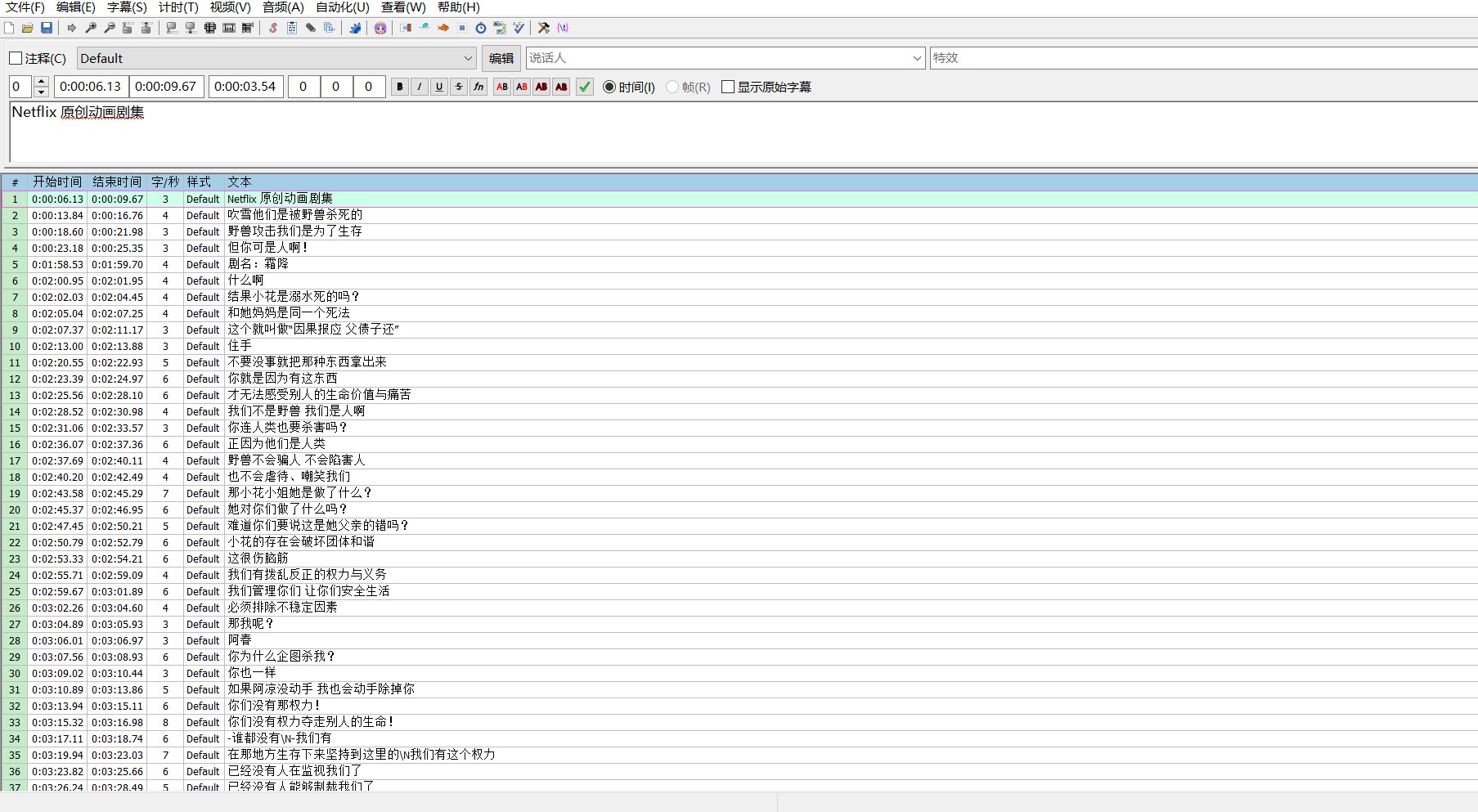Decrease layer number with down spinner

coord(42,92)
